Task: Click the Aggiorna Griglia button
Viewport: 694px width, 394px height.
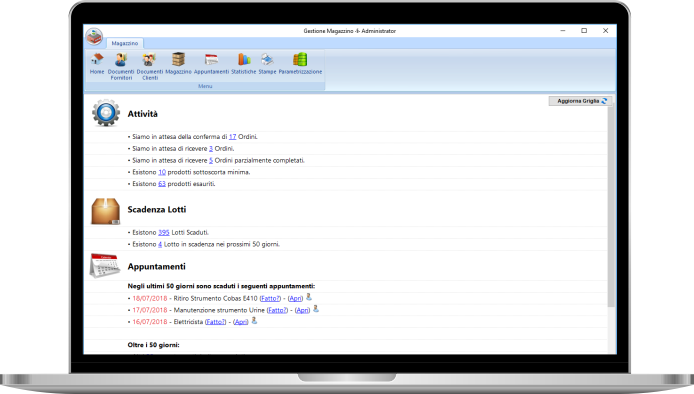Action: (x=581, y=101)
